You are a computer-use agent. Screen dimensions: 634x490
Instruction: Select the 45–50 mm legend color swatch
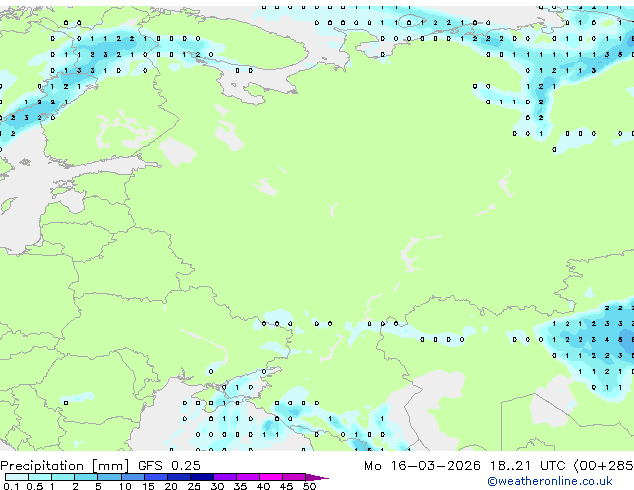pyautogui.click(x=294, y=477)
